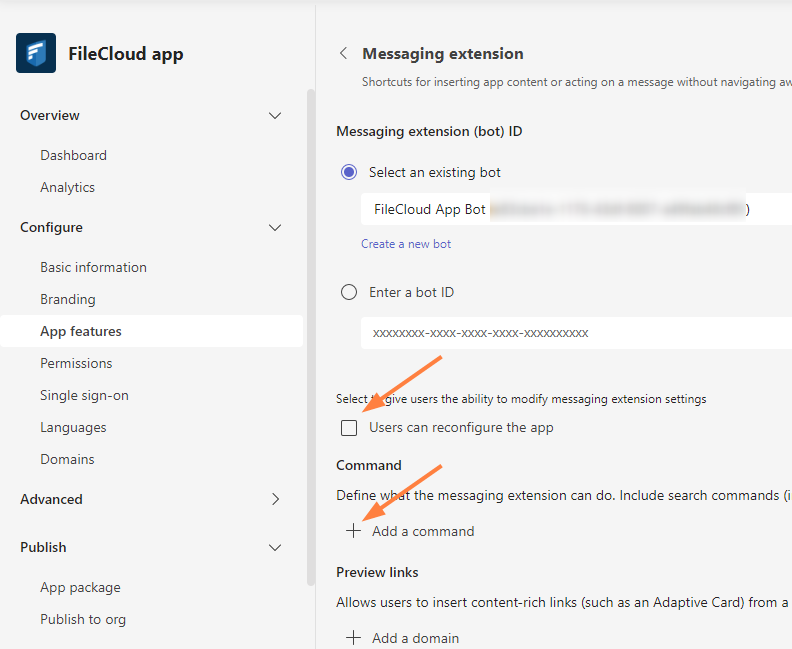Navigate to Permissions in sidebar

[76, 364]
